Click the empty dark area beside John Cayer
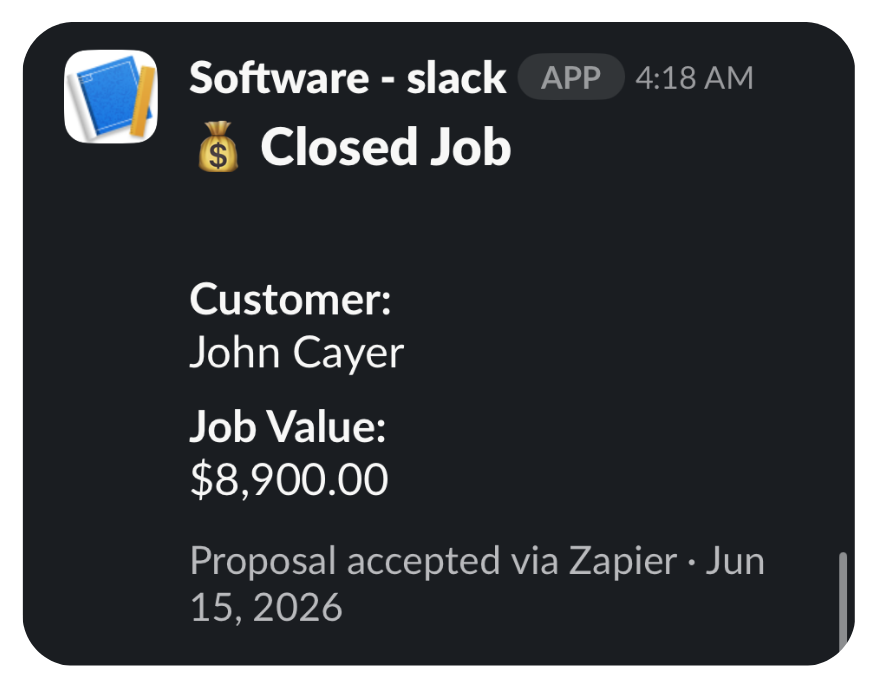The width and height of the screenshot is (877, 688). [x=615, y=352]
